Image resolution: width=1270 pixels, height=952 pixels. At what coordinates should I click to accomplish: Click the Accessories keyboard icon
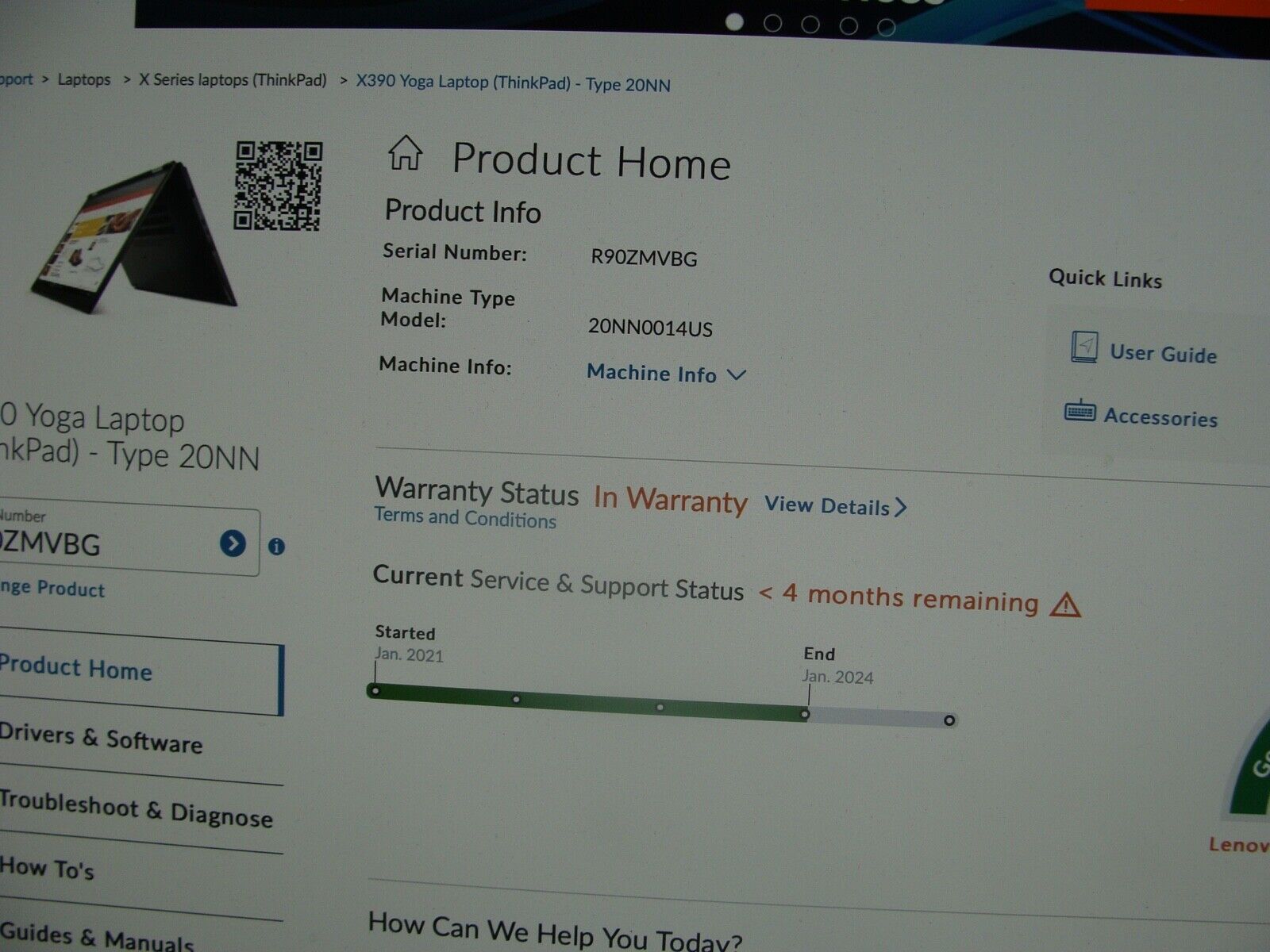click(1080, 412)
